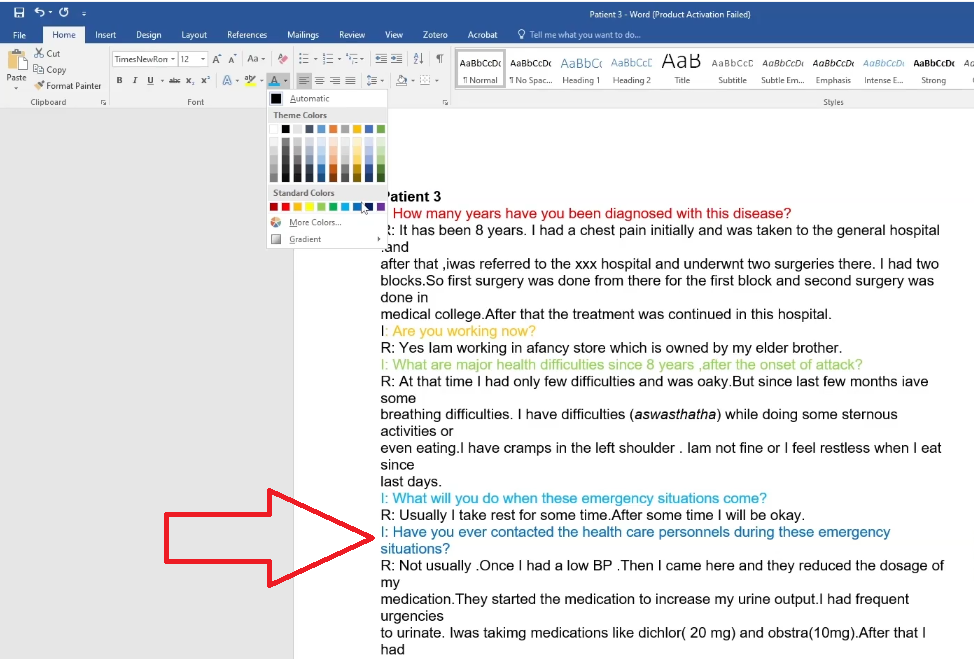This screenshot has width=974, height=659.
Task: Click the Sort A-Z icon
Action: 417,59
